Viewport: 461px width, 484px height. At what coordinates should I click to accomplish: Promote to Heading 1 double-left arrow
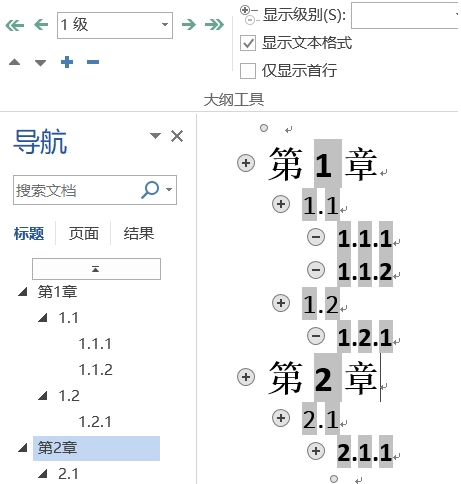[x=15, y=25]
